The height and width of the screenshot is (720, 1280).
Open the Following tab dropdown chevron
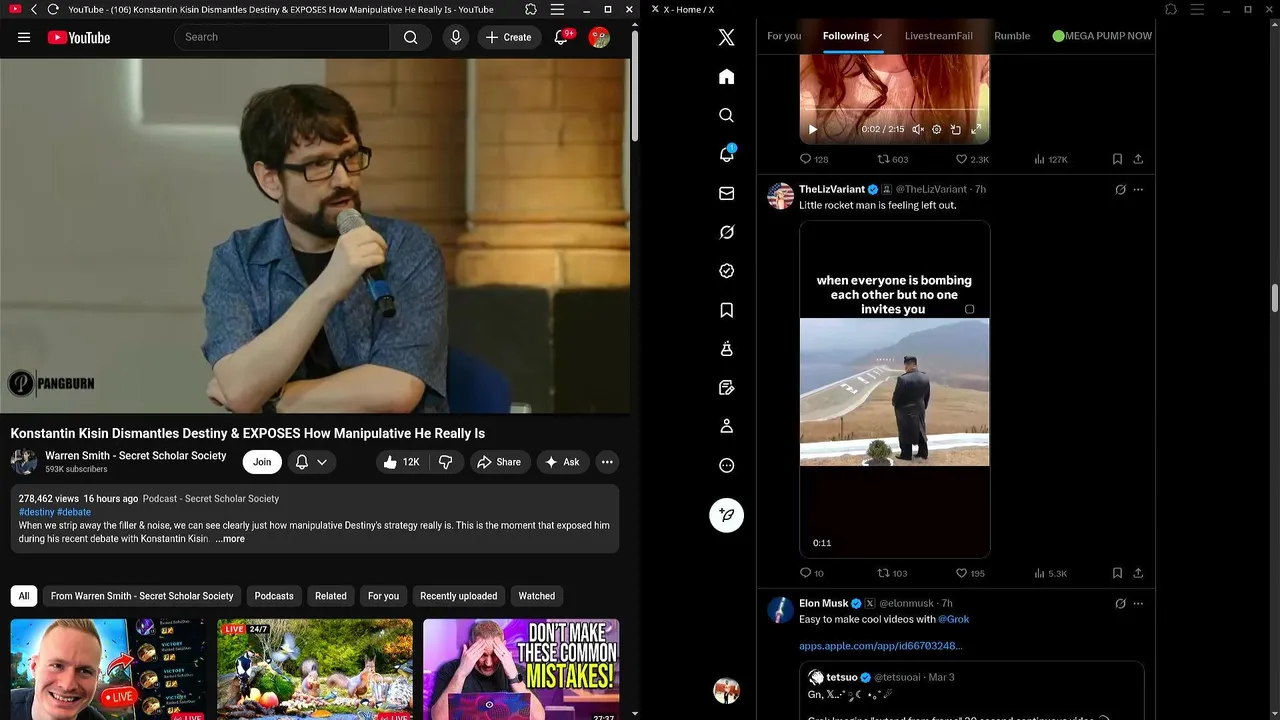tap(878, 37)
